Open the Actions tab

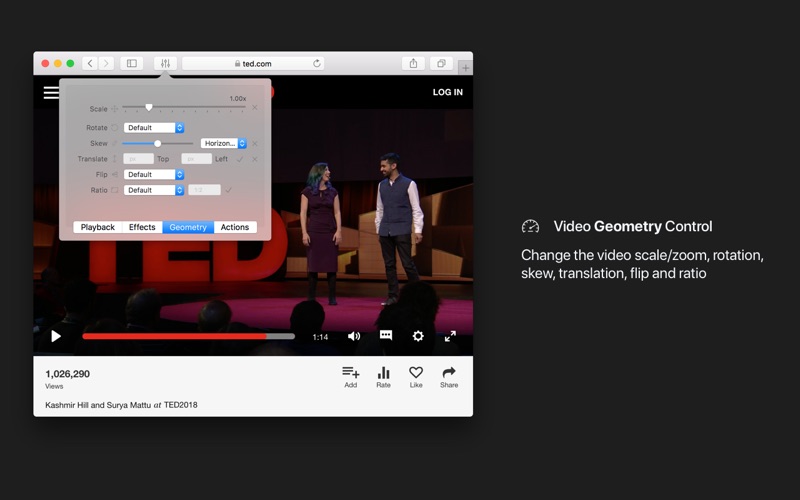(235, 227)
